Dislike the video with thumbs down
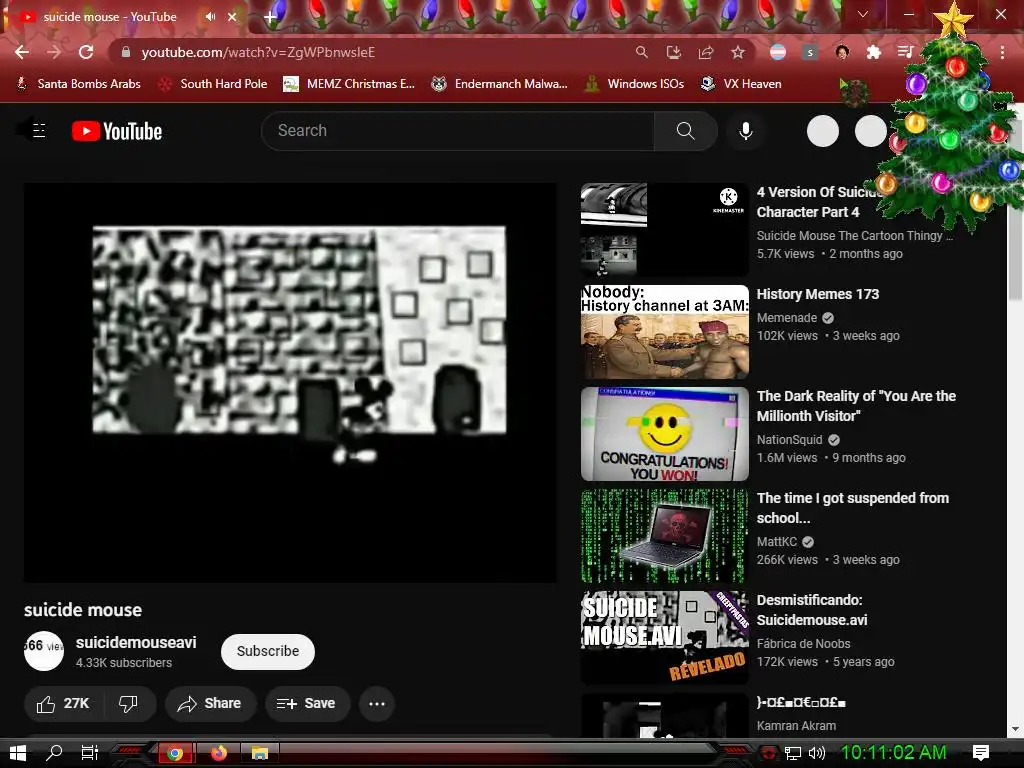 coord(128,703)
